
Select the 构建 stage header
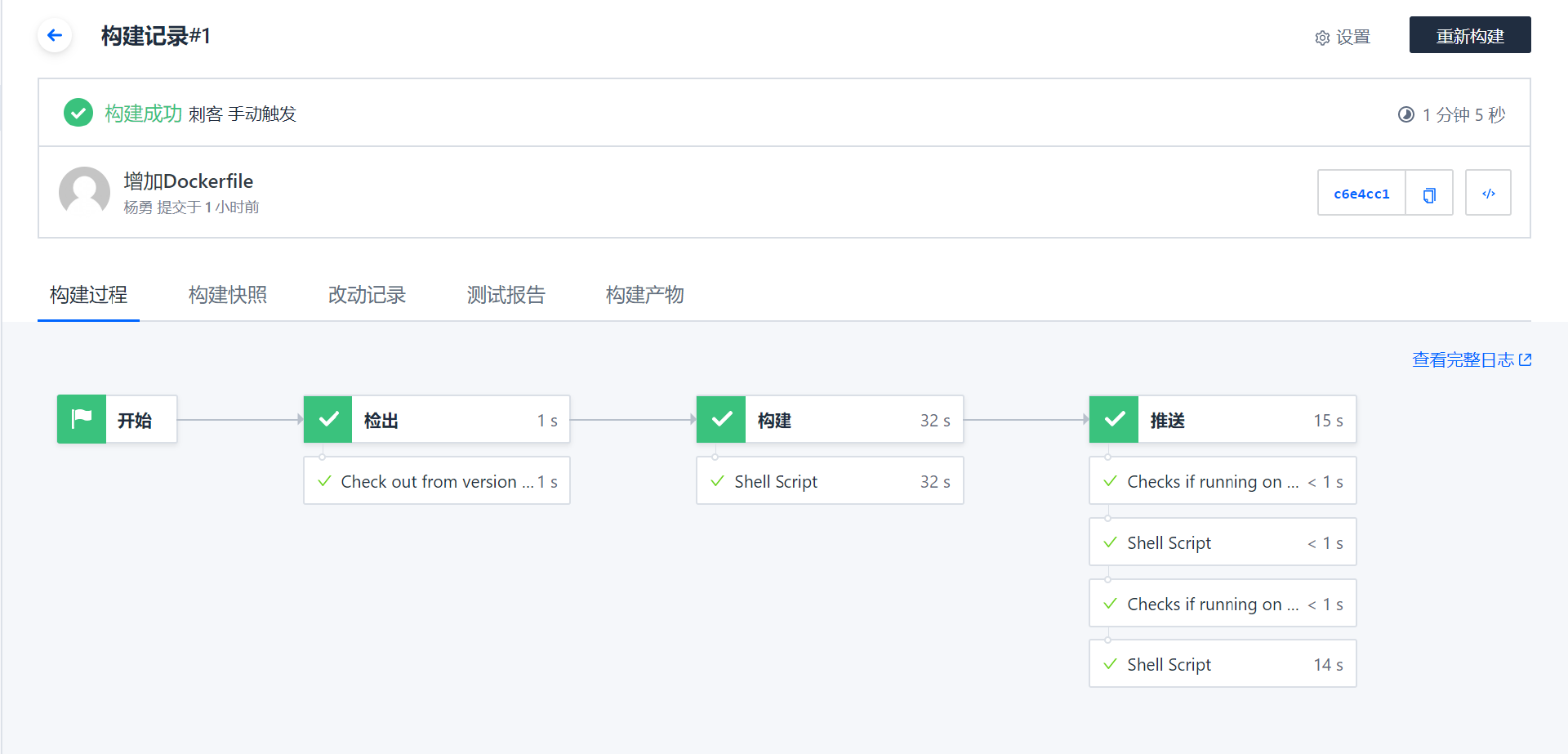[x=830, y=420]
